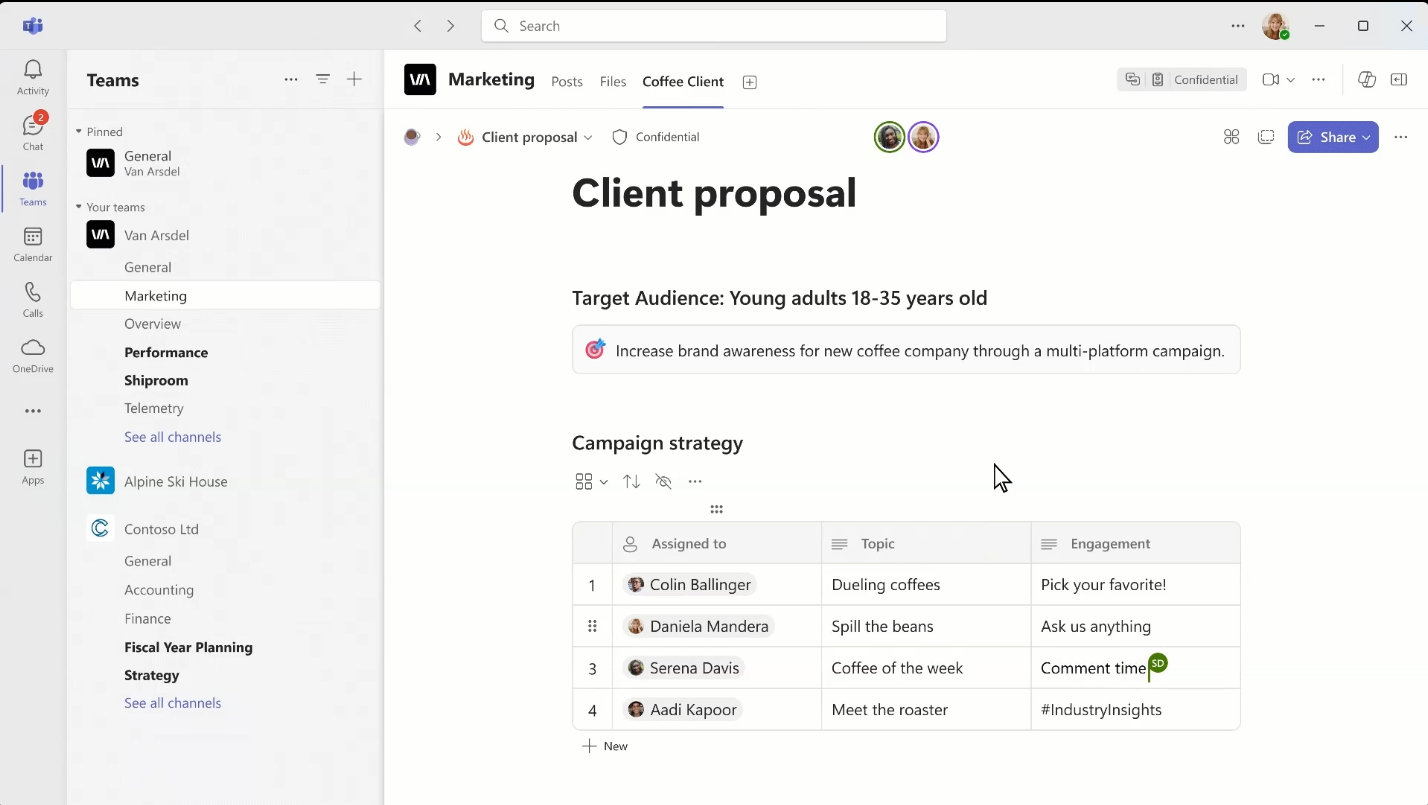Click in the Search box
Viewport: 1428px width, 805px height.
[x=714, y=26]
